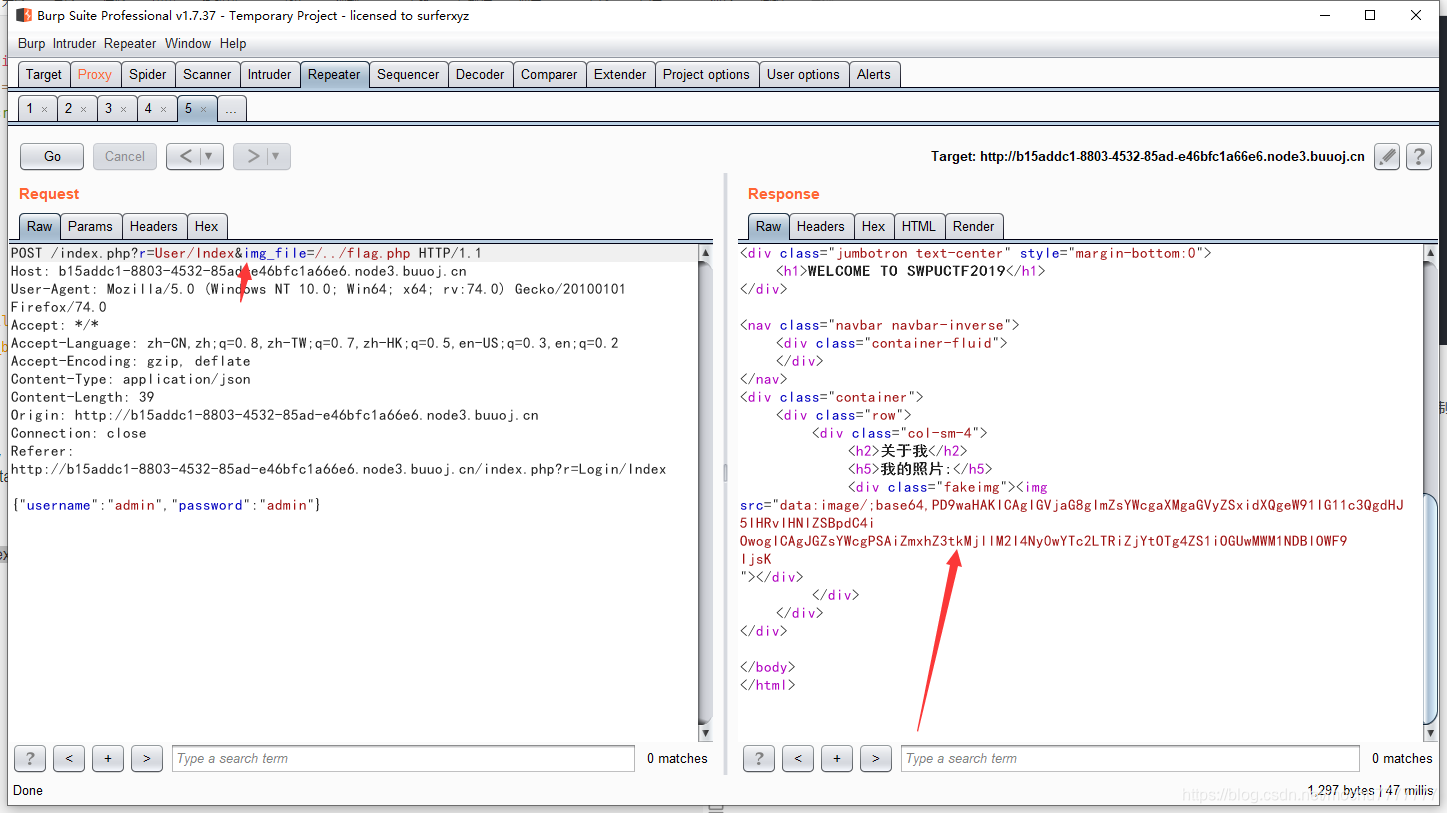Click the Burp Suite logo in title bar
The image size is (1447, 813).
click(24, 15)
